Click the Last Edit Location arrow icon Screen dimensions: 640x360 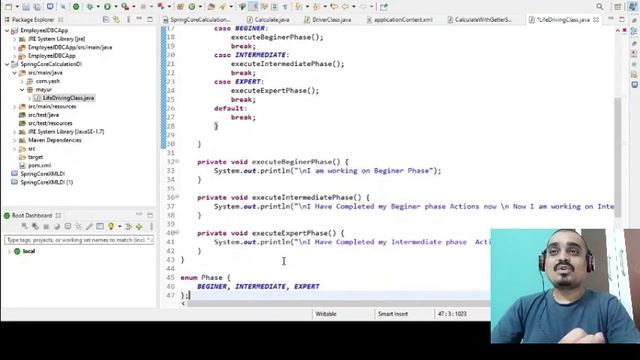(x=334, y=7)
